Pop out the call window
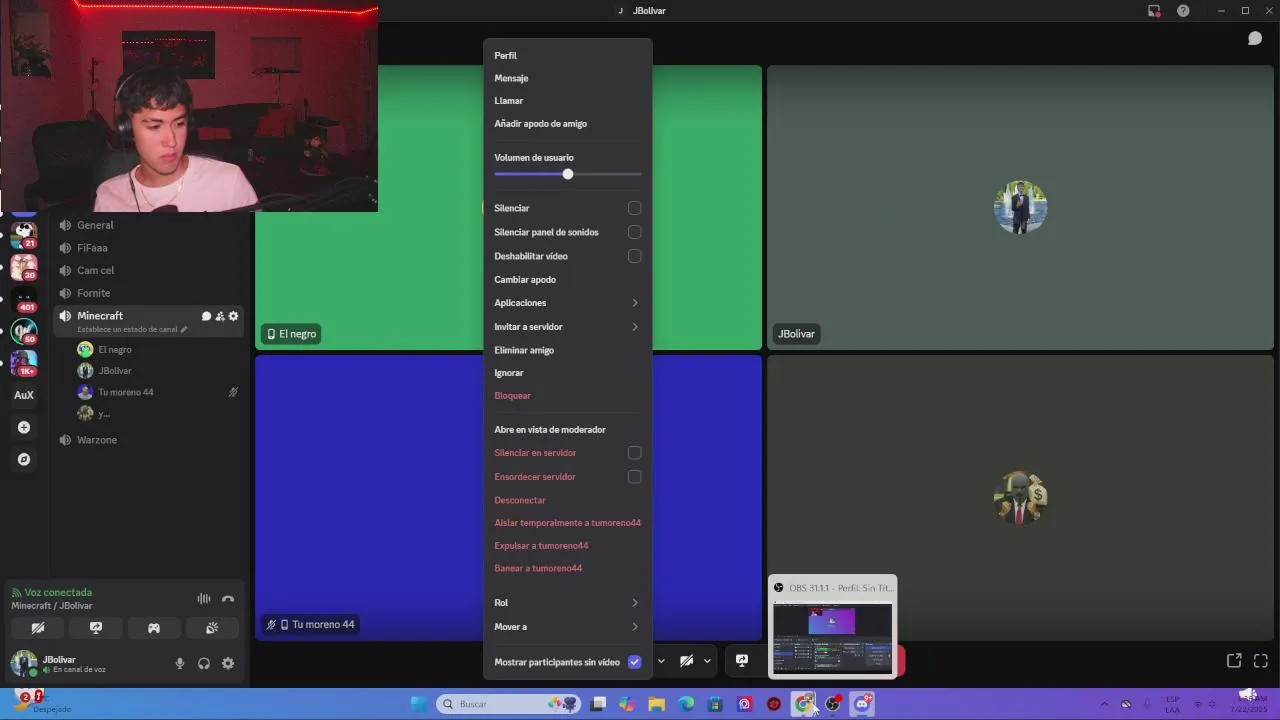1280x720 pixels. [1234, 660]
